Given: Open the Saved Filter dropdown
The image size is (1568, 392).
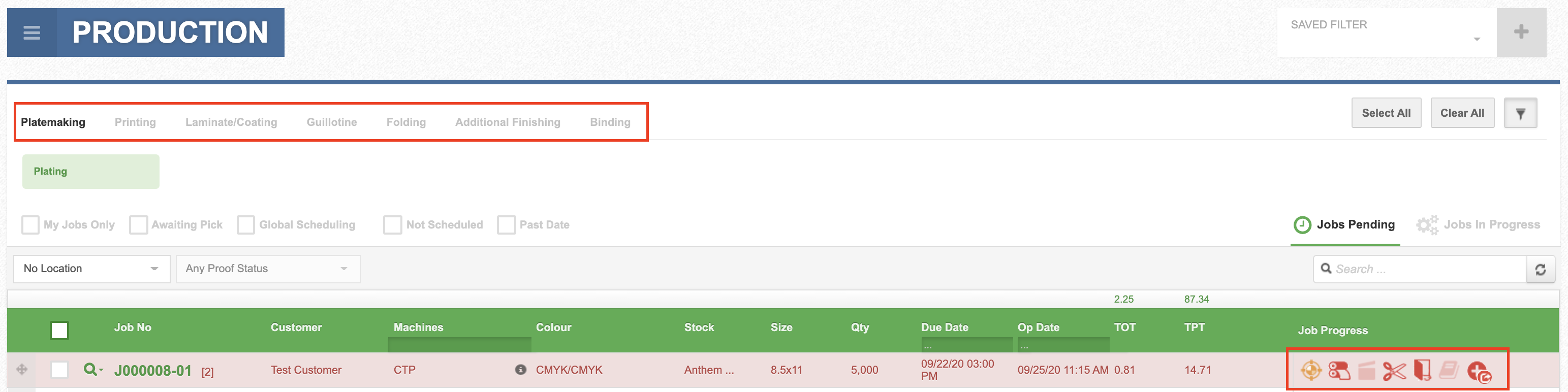Looking at the screenshot, I should 1387,32.
